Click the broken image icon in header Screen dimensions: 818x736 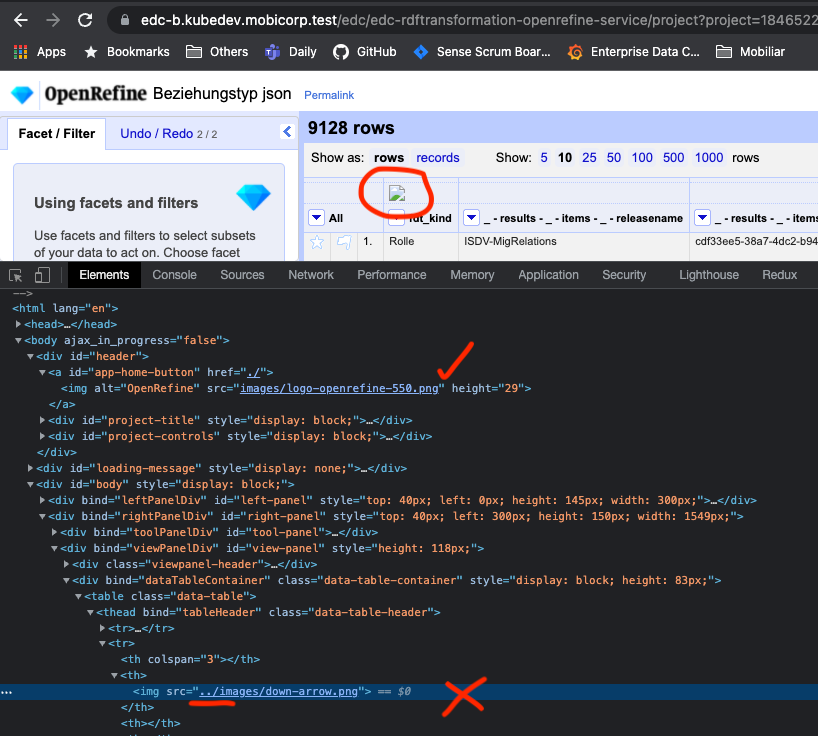click(397, 193)
